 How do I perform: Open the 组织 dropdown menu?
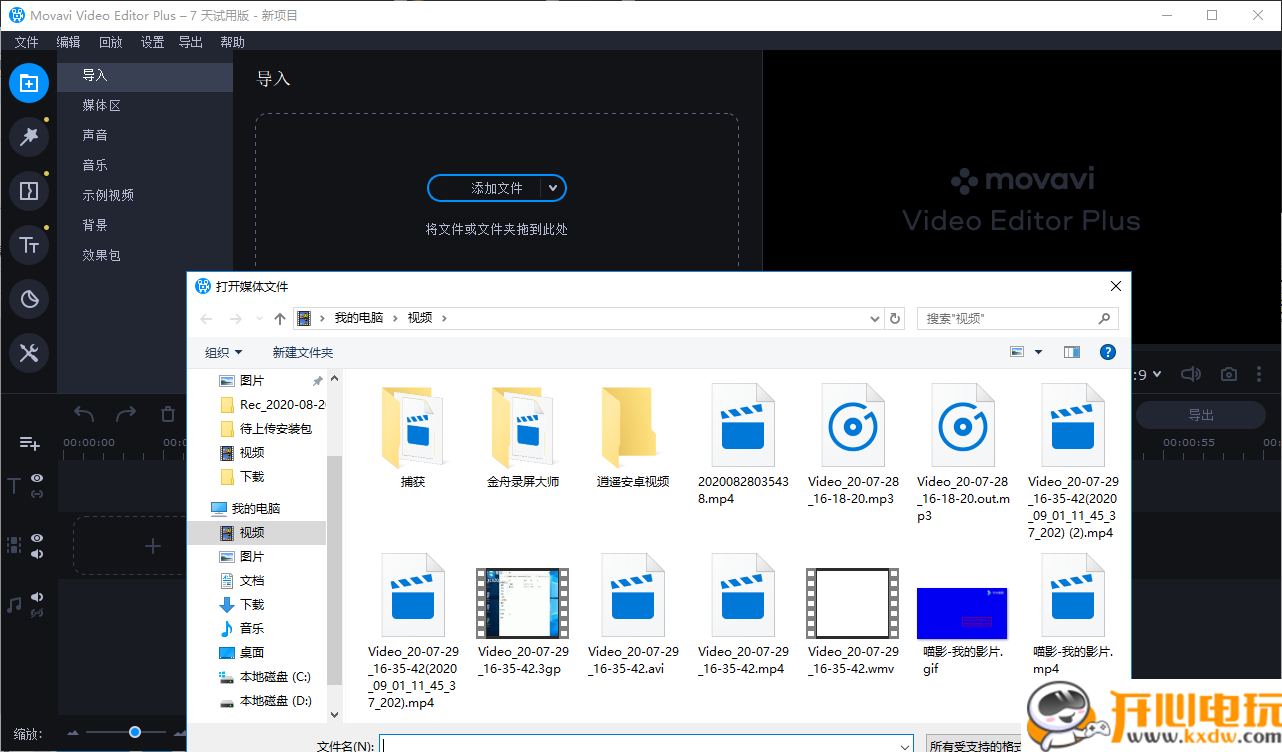(x=223, y=352)
